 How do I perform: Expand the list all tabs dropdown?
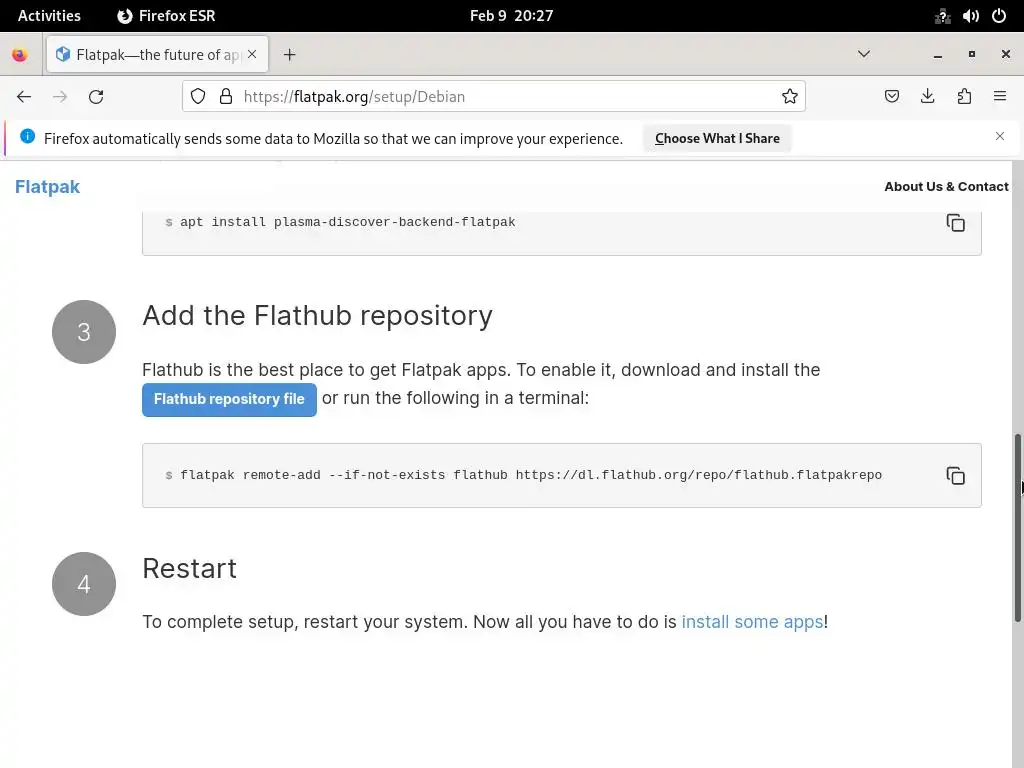(x=864, y=54)
